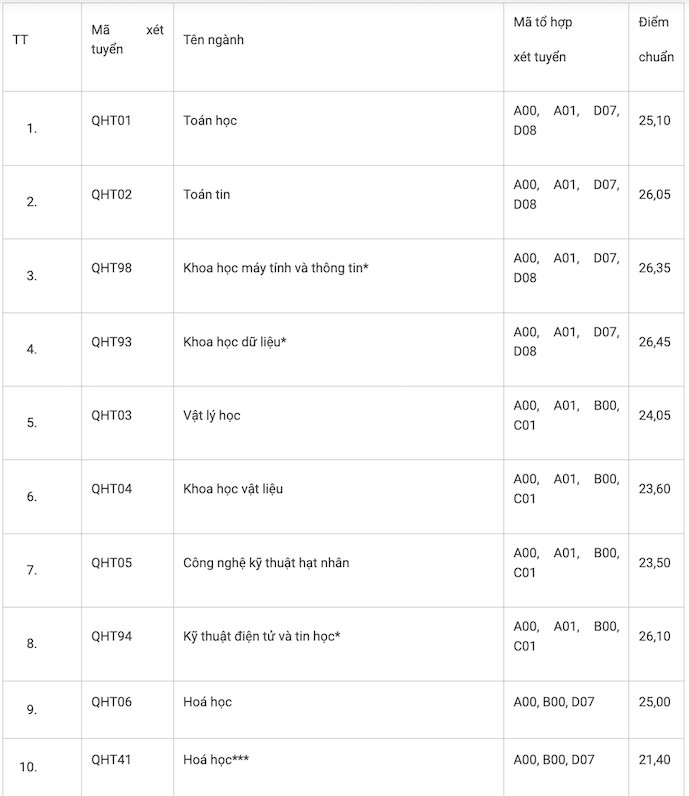Select the QHT93 code cell
The height and width of the screenshot is (796, 689).
(111, 342)
